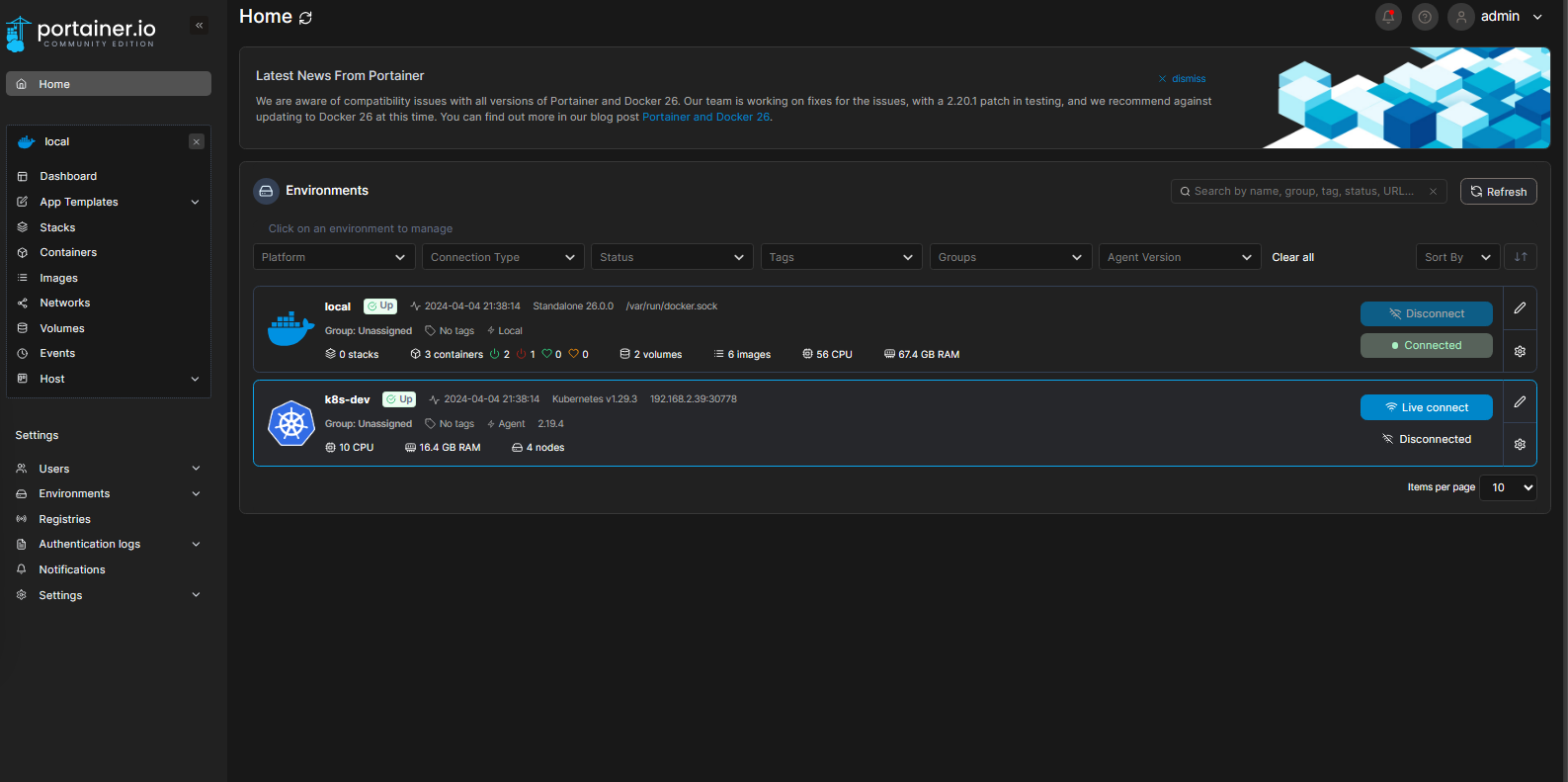Open the Groups filter dropdown
This screenshot has height=782, width=1568.
click(1011, 257)
